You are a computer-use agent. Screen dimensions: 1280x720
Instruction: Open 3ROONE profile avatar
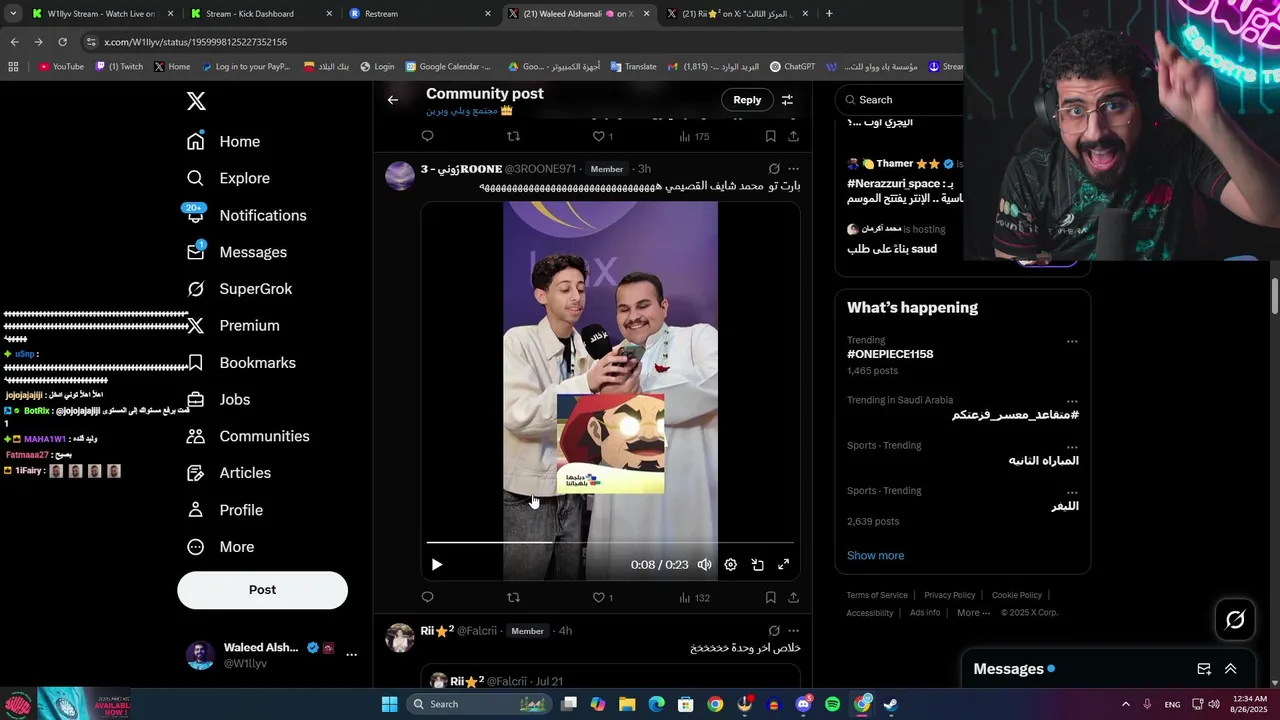click(400, 175)
